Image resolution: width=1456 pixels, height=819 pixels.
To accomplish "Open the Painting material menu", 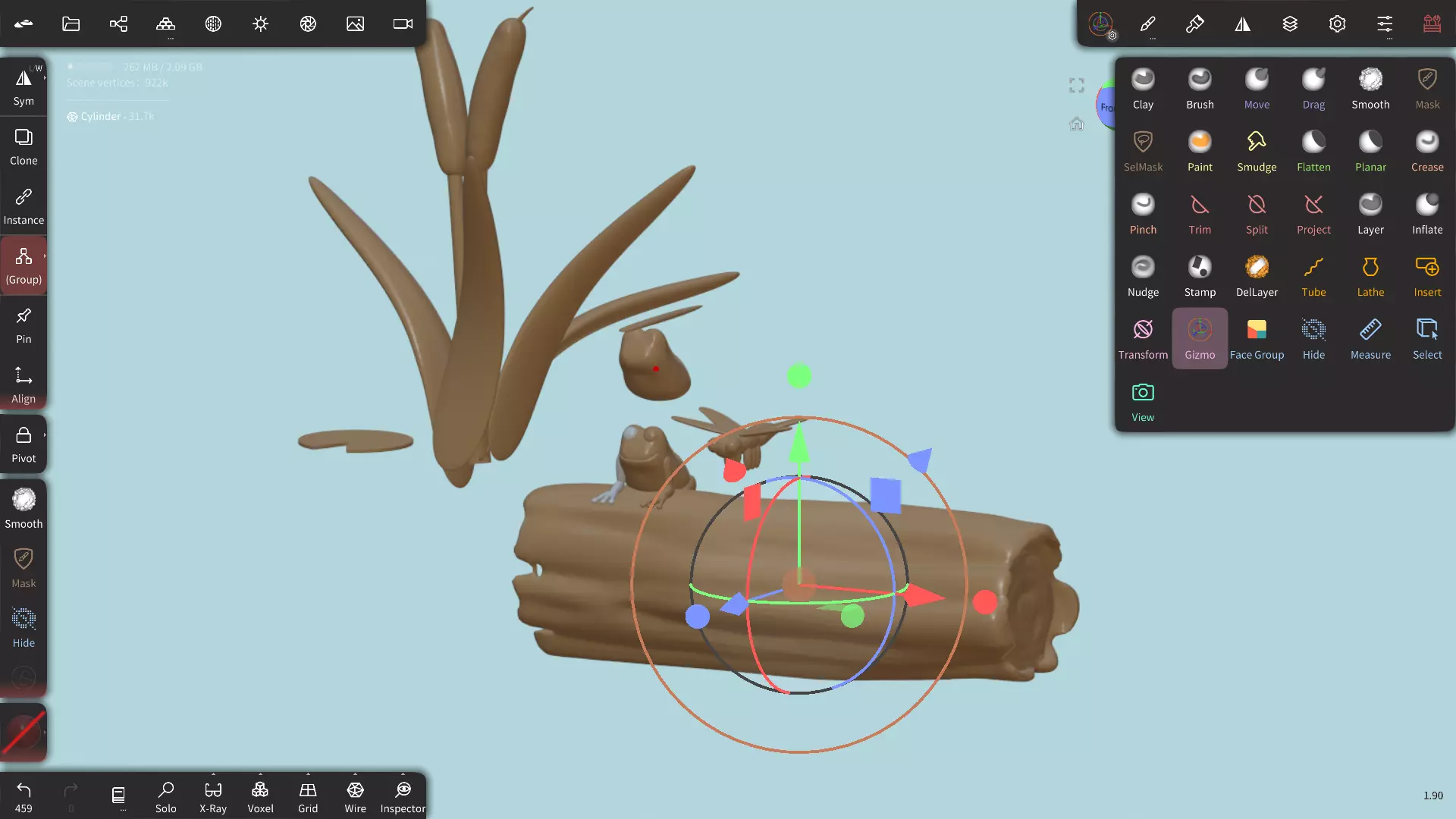I will pos(1195,24).
